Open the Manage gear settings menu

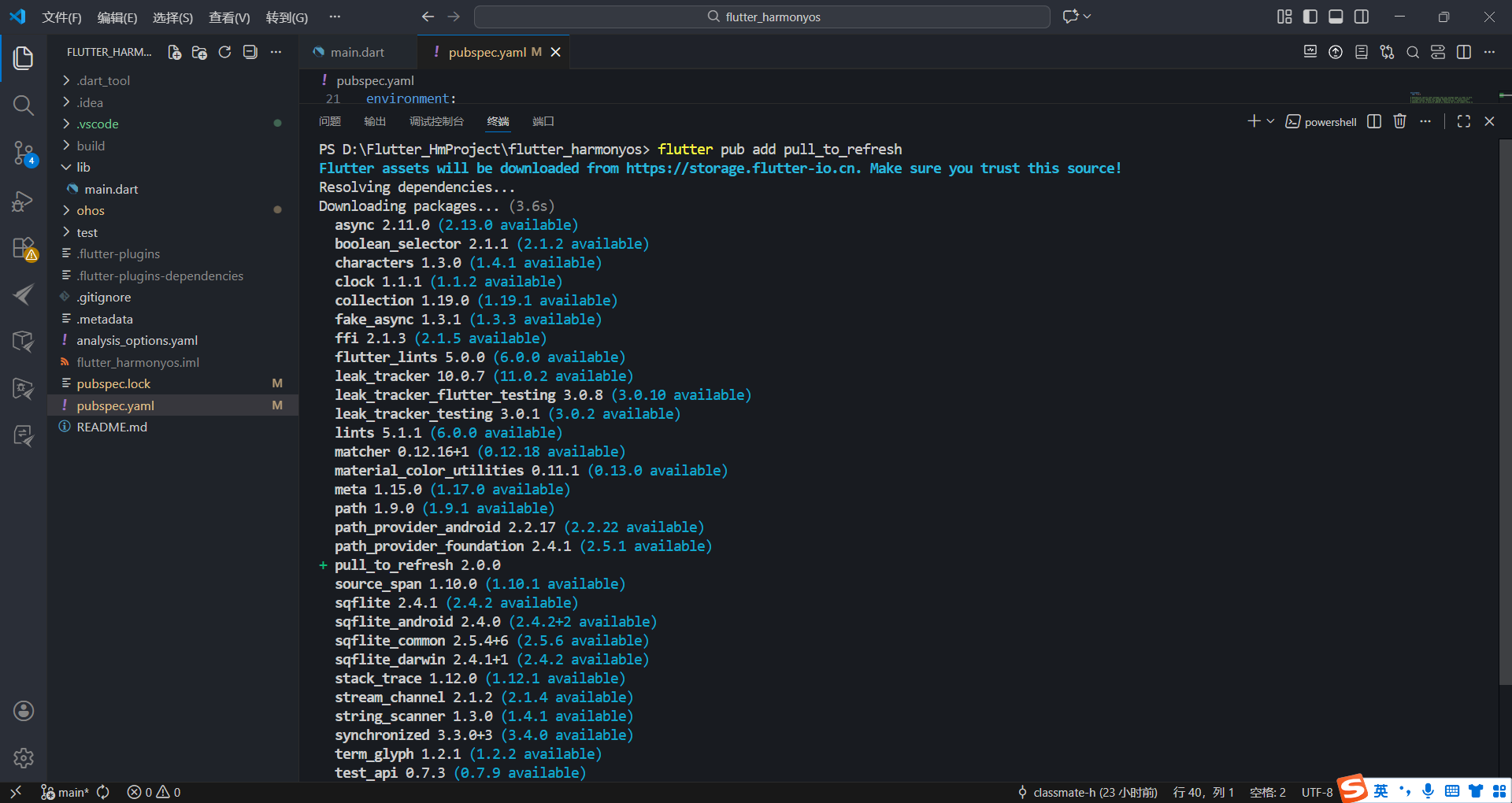pyautogui.click(x=24, y=758)
